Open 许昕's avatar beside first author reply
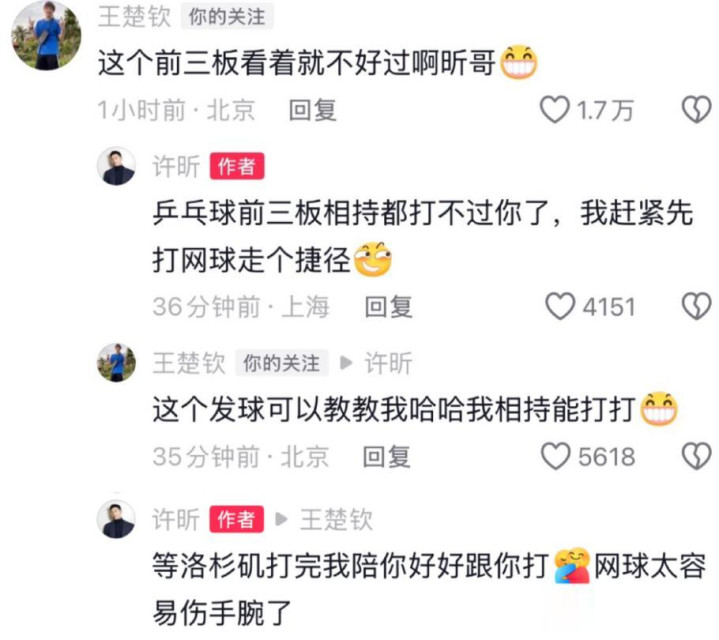The image size is (719, 640). pyautogui.click(x=116, y=166)
